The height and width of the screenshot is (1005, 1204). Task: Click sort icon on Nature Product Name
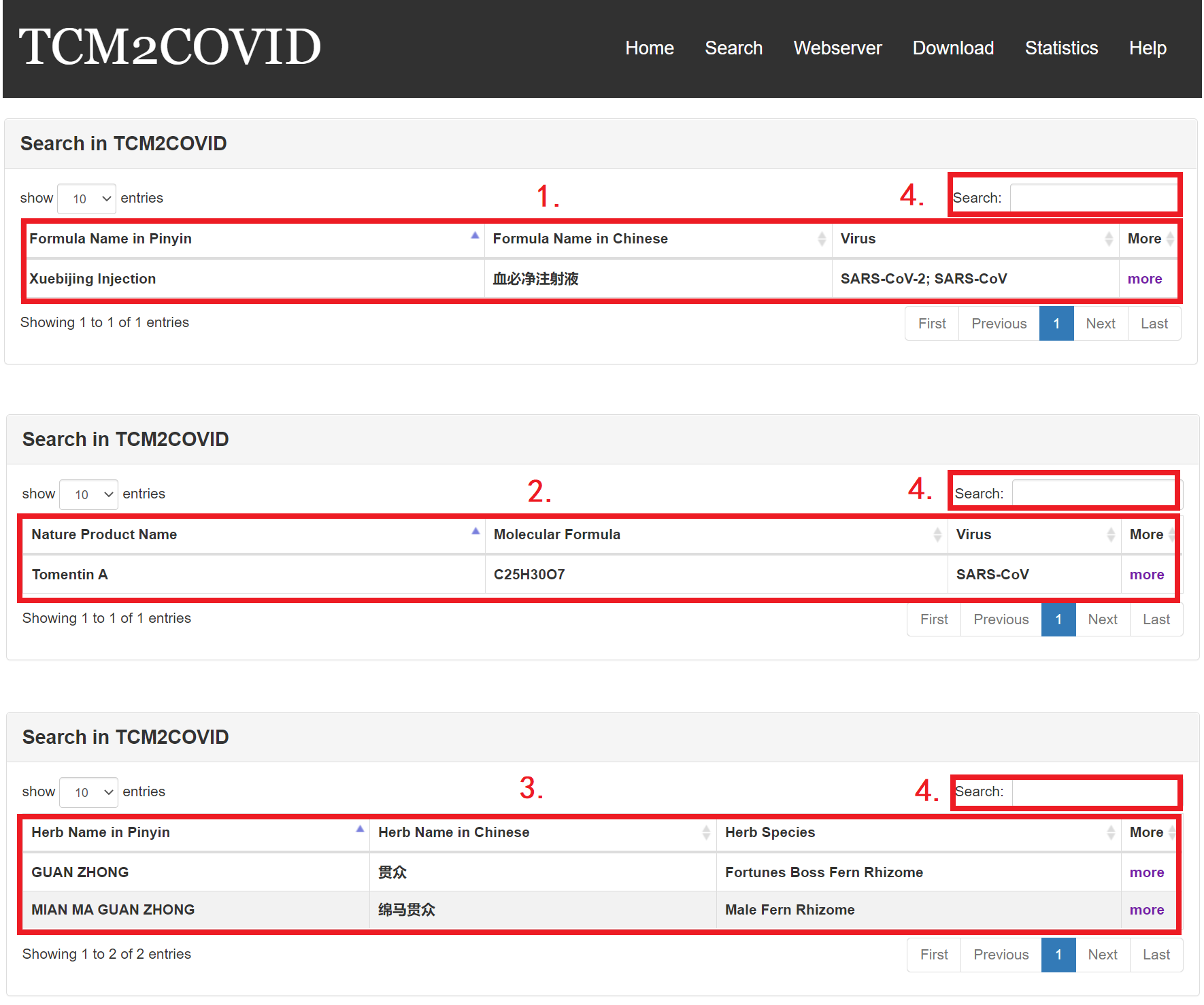pyautogui.click(x=475, y=532)
